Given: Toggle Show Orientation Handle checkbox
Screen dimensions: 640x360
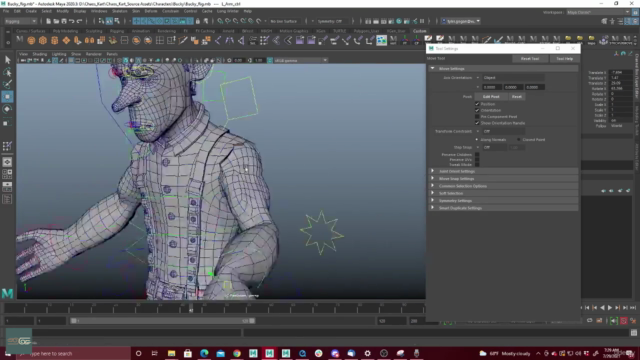Looking at the screenshot, I should tap(477, 123).
